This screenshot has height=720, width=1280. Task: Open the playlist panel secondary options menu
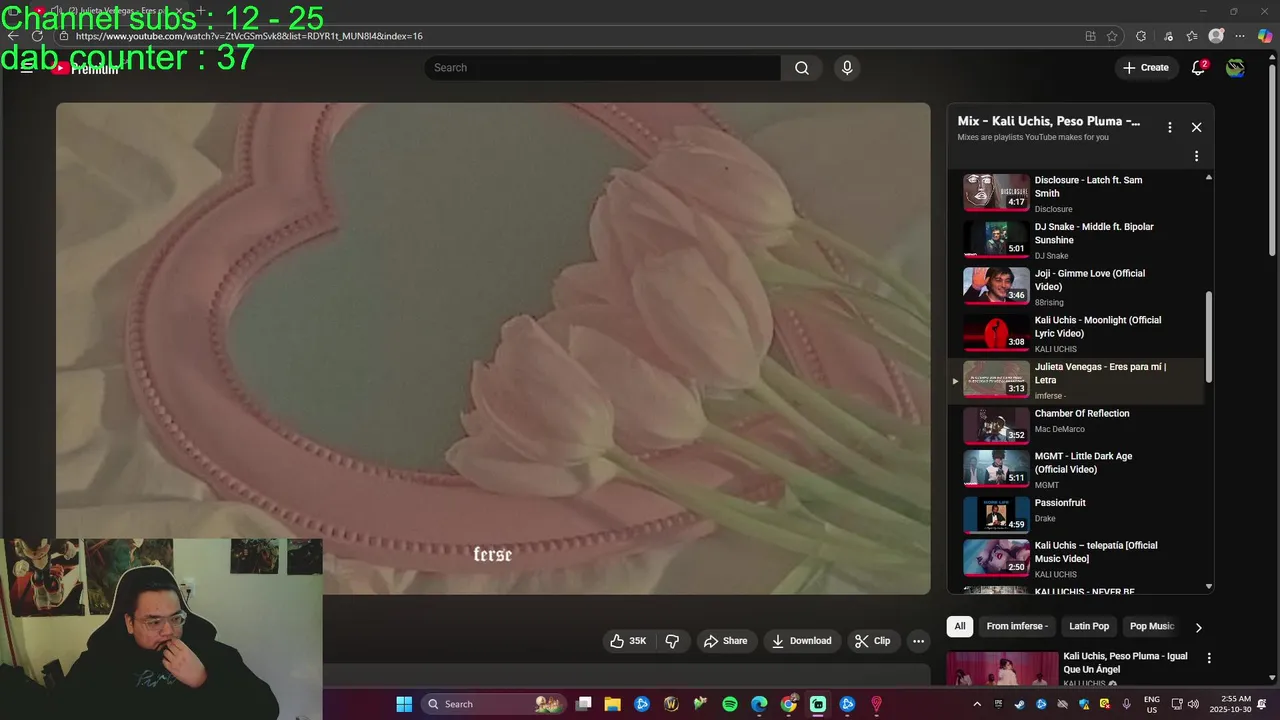(x=1196, y=156)
